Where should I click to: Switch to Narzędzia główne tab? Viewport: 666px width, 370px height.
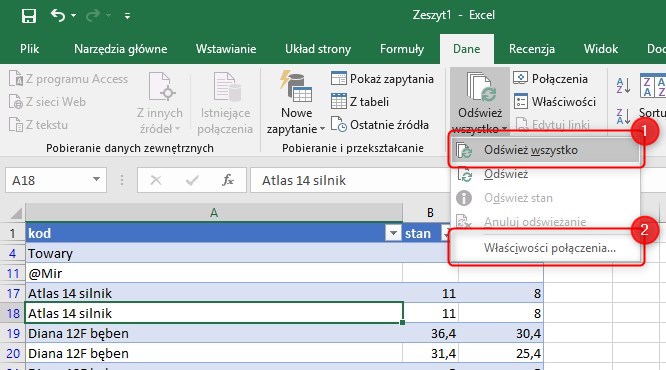(x=121, y=49)
